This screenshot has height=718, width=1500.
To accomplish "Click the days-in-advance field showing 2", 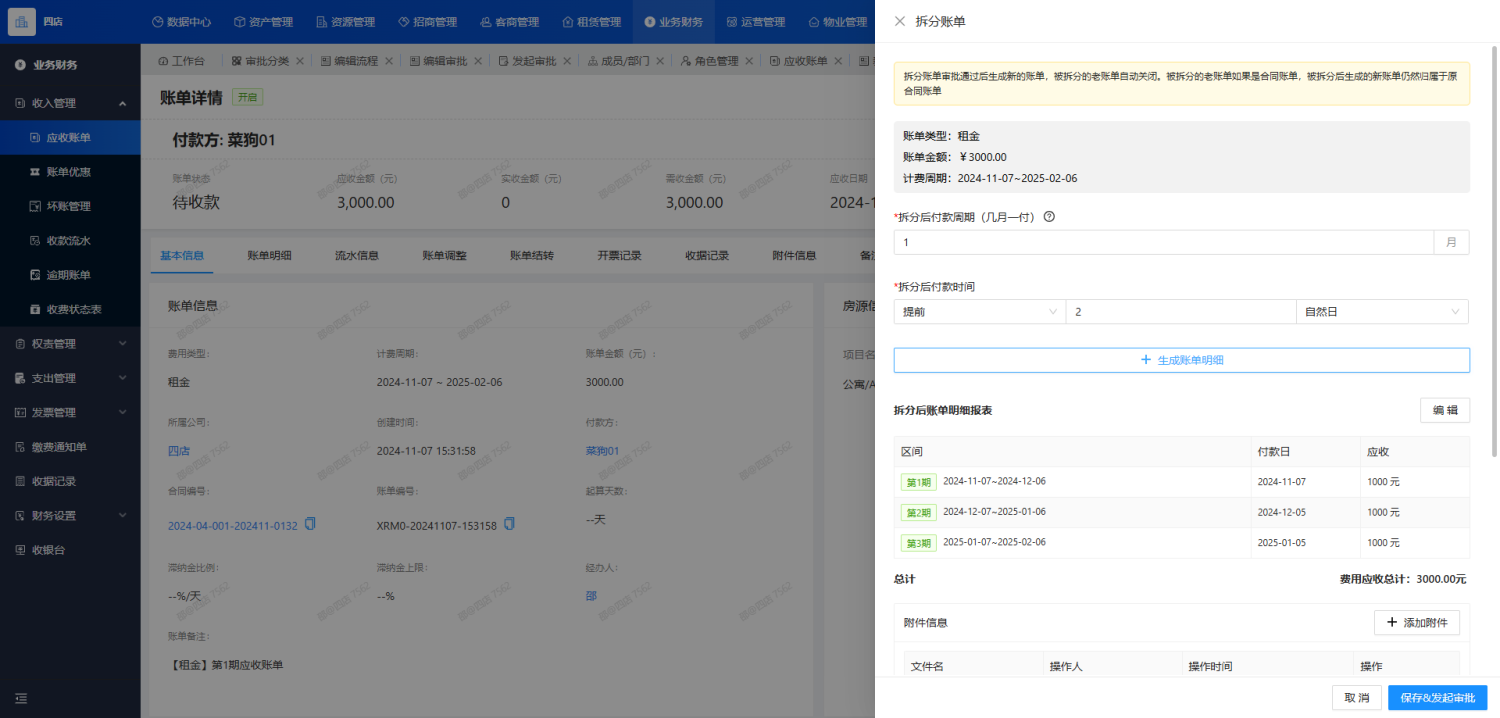I will [1181, 312].
